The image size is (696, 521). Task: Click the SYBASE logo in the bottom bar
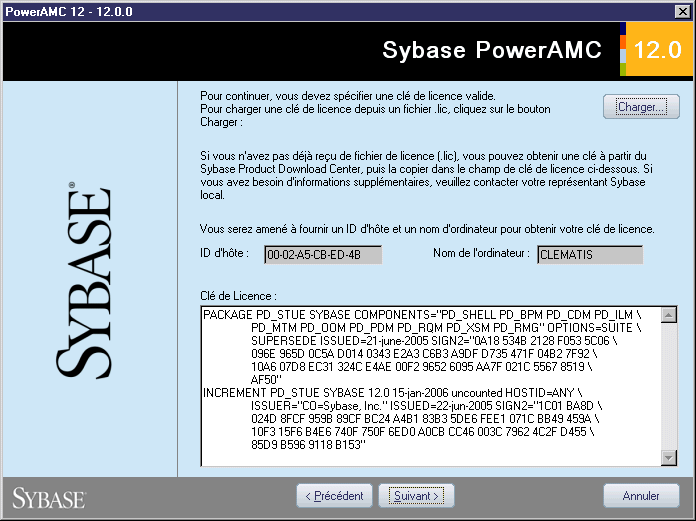(49, 498)
